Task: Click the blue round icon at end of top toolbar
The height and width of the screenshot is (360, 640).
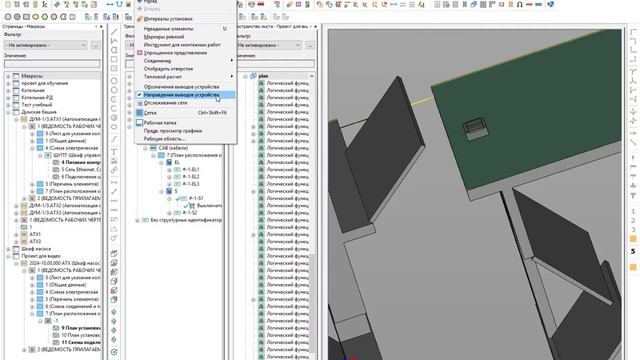Action: click(550, 4)
